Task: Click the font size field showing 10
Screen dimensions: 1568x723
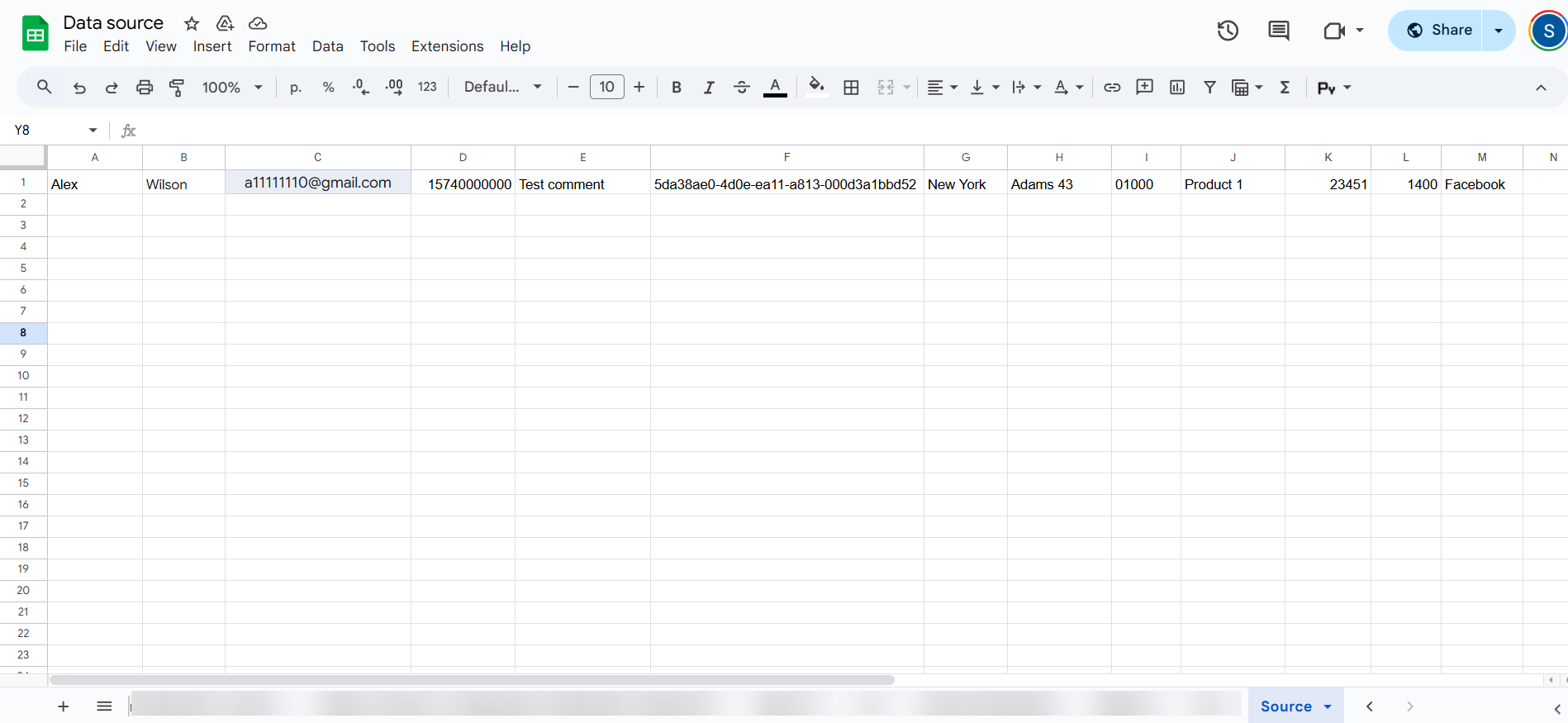Action: [607, 87]
